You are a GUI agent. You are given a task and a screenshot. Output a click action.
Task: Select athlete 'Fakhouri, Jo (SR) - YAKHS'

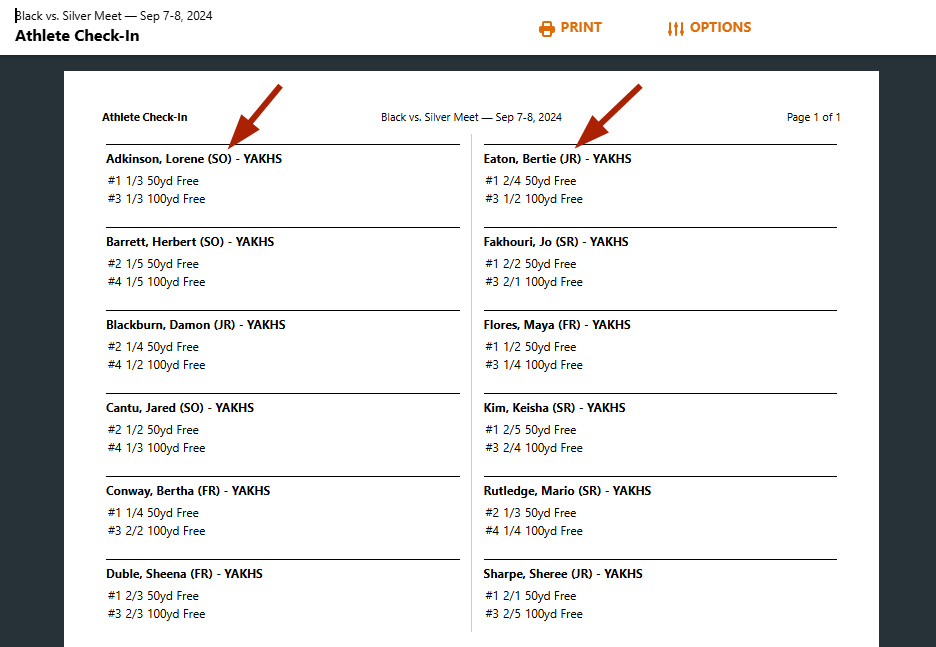click(x=556, y=242)
